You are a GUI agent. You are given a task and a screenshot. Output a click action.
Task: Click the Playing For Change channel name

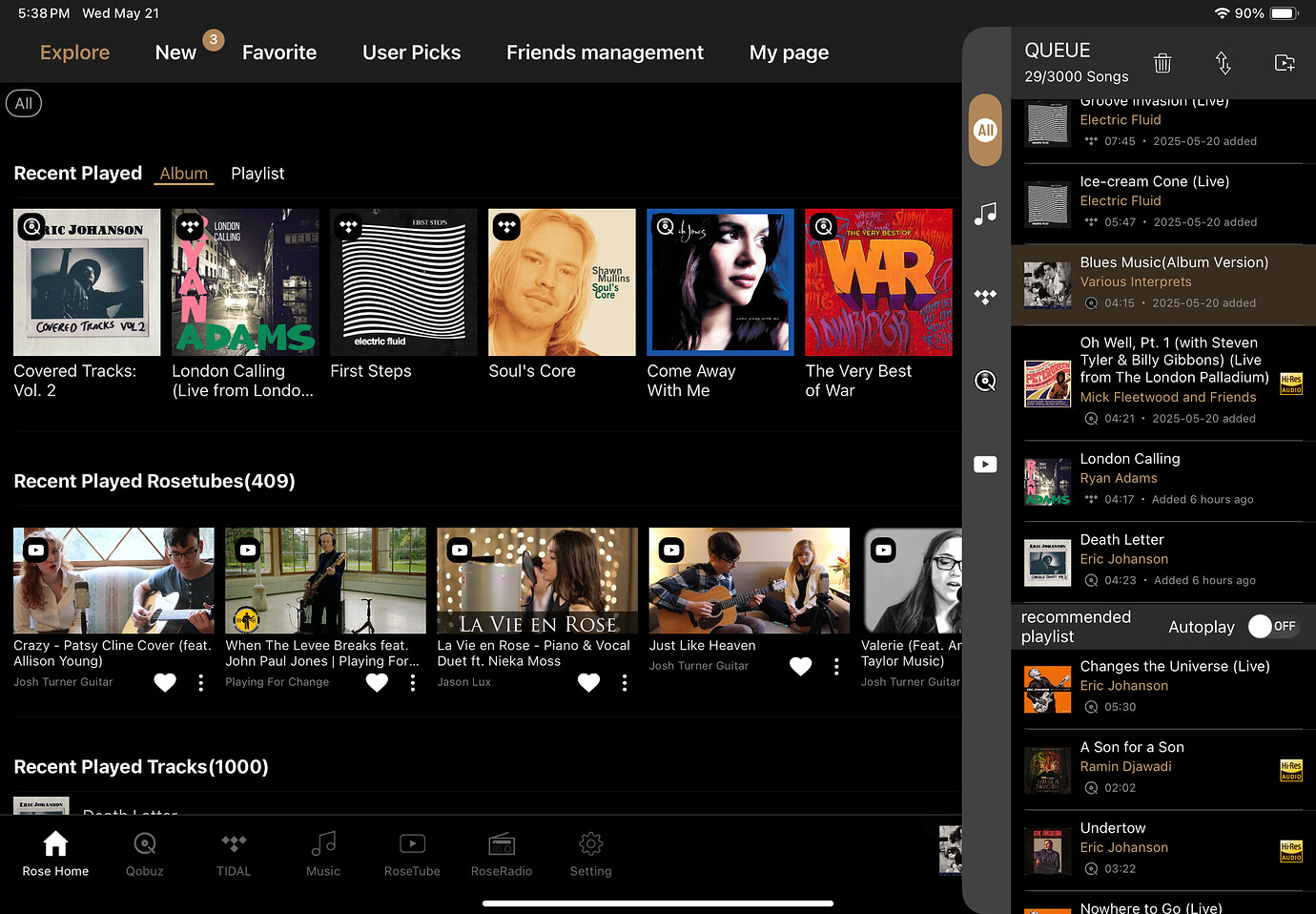click(277, 682)
